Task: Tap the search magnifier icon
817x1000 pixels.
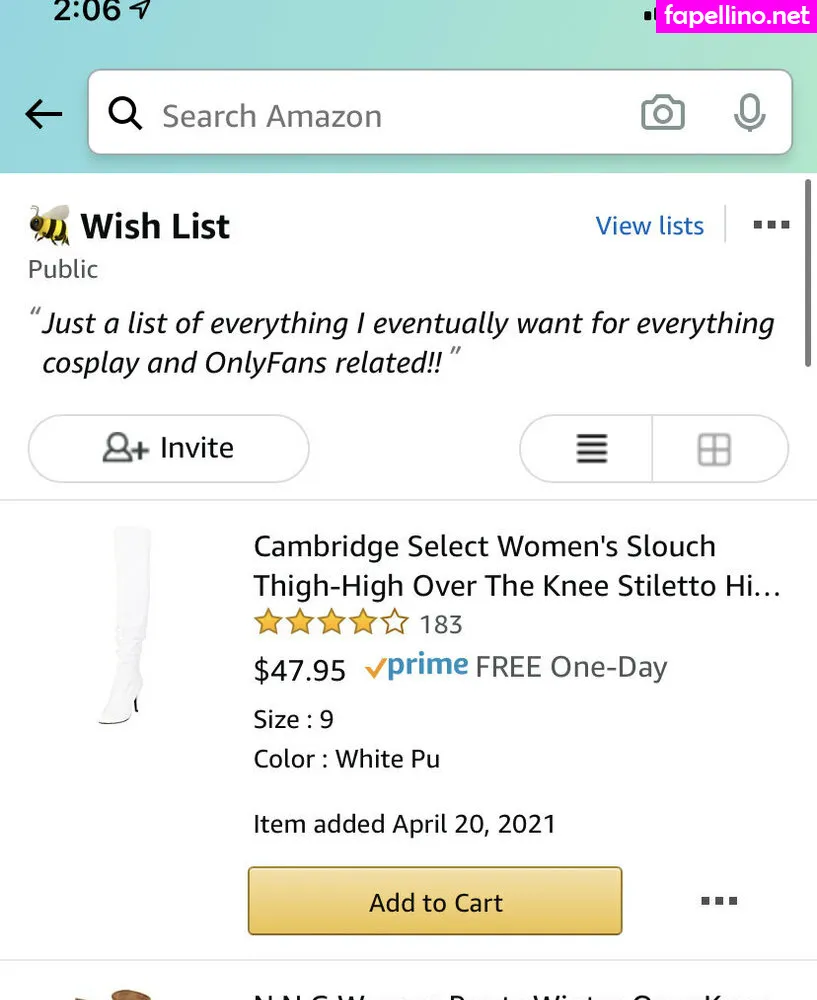Action: [125, 115]
